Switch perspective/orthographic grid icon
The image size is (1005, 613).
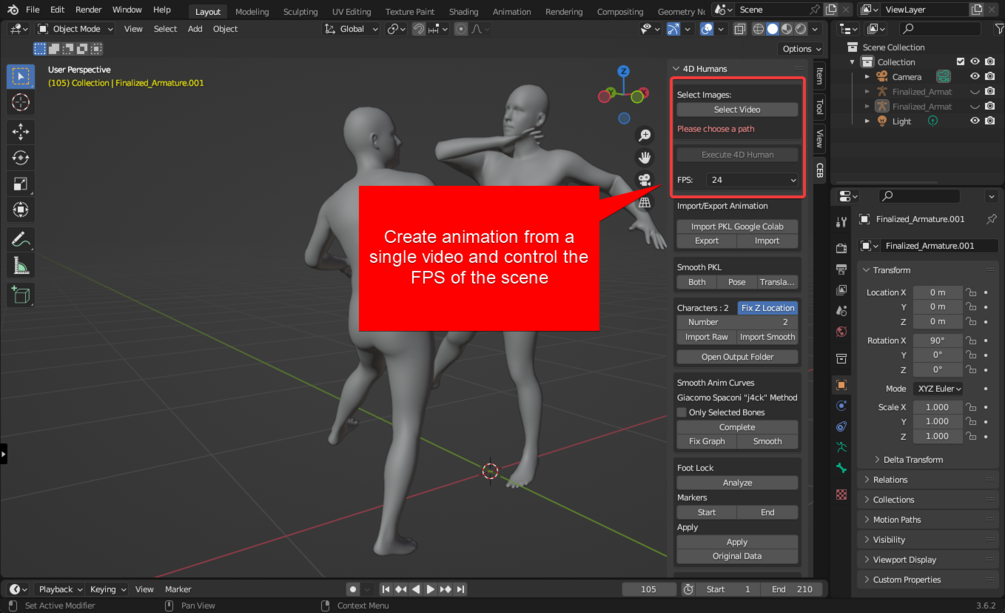[644, 203]
